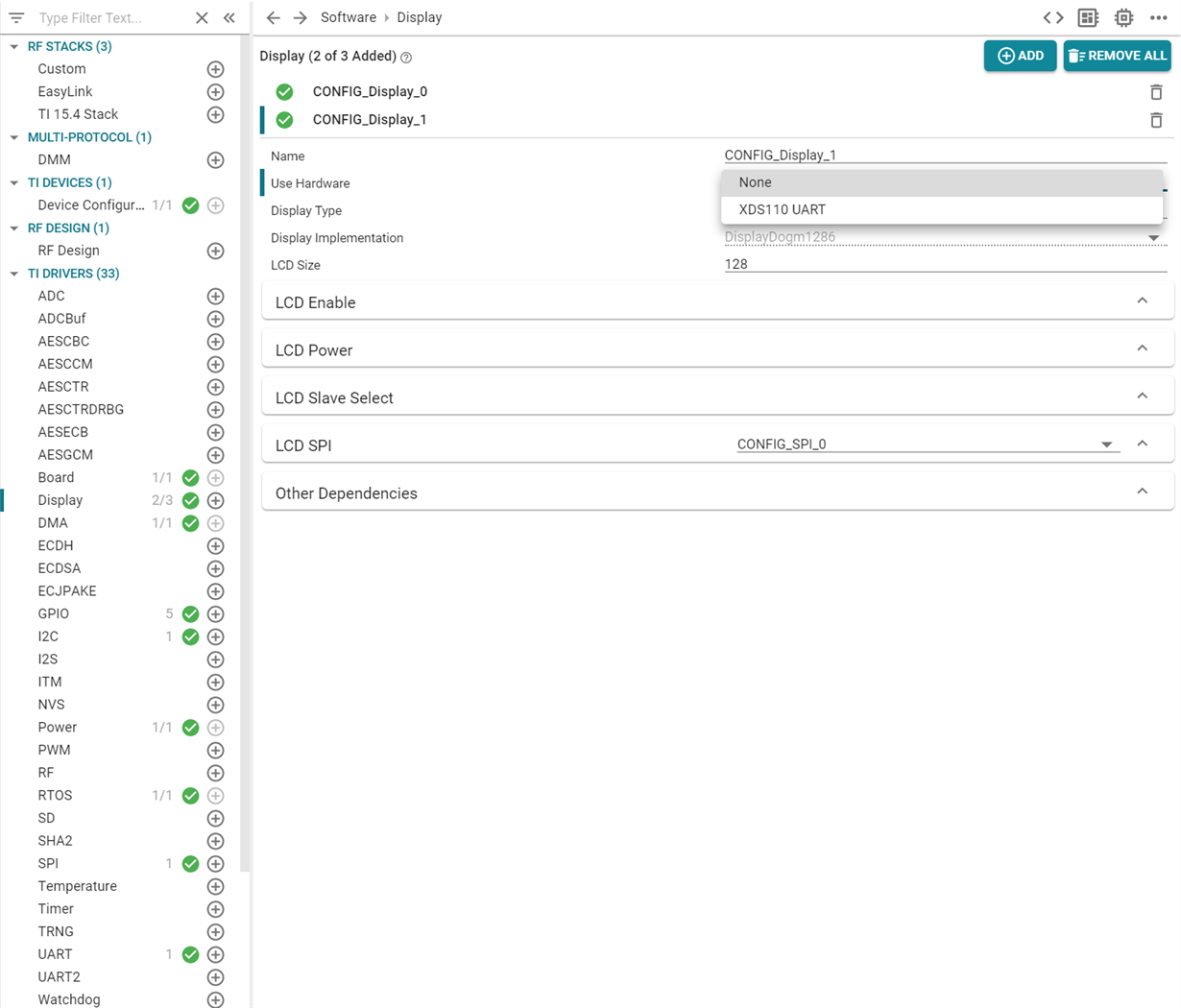1181x1008 pixels.
Task: Open the Board driver in sidebar
Action: (x=56, y=478)
